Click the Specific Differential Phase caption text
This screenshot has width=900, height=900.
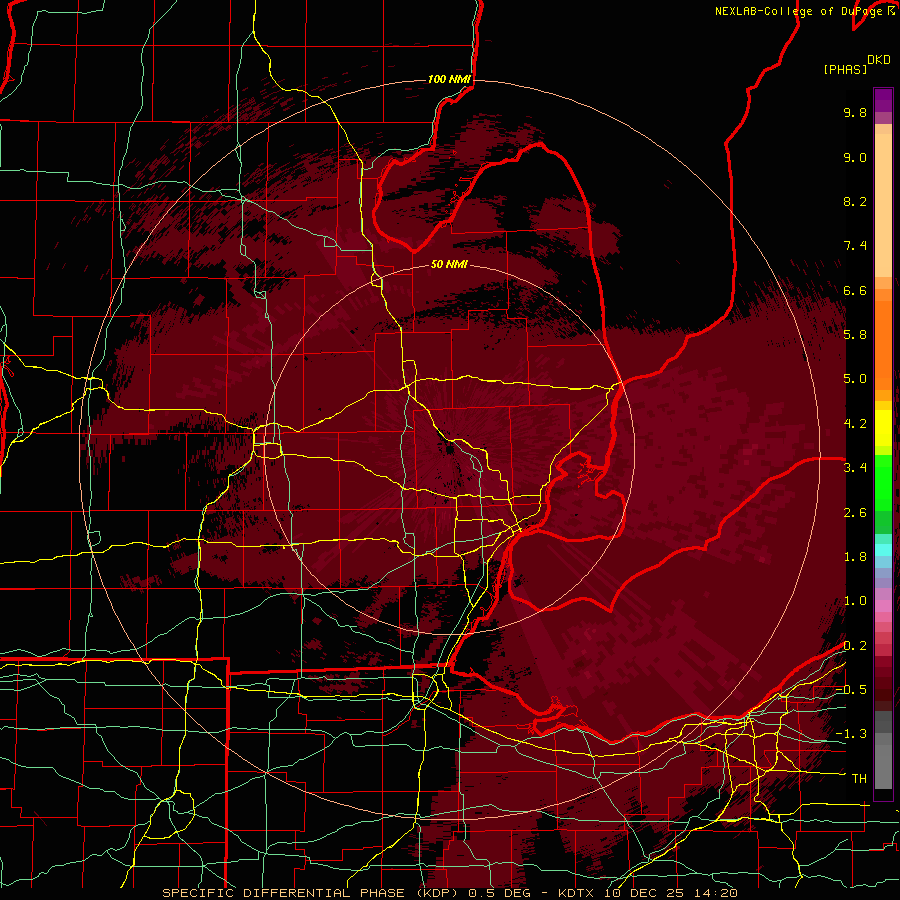pyautogui.click(x=450, y=893)
